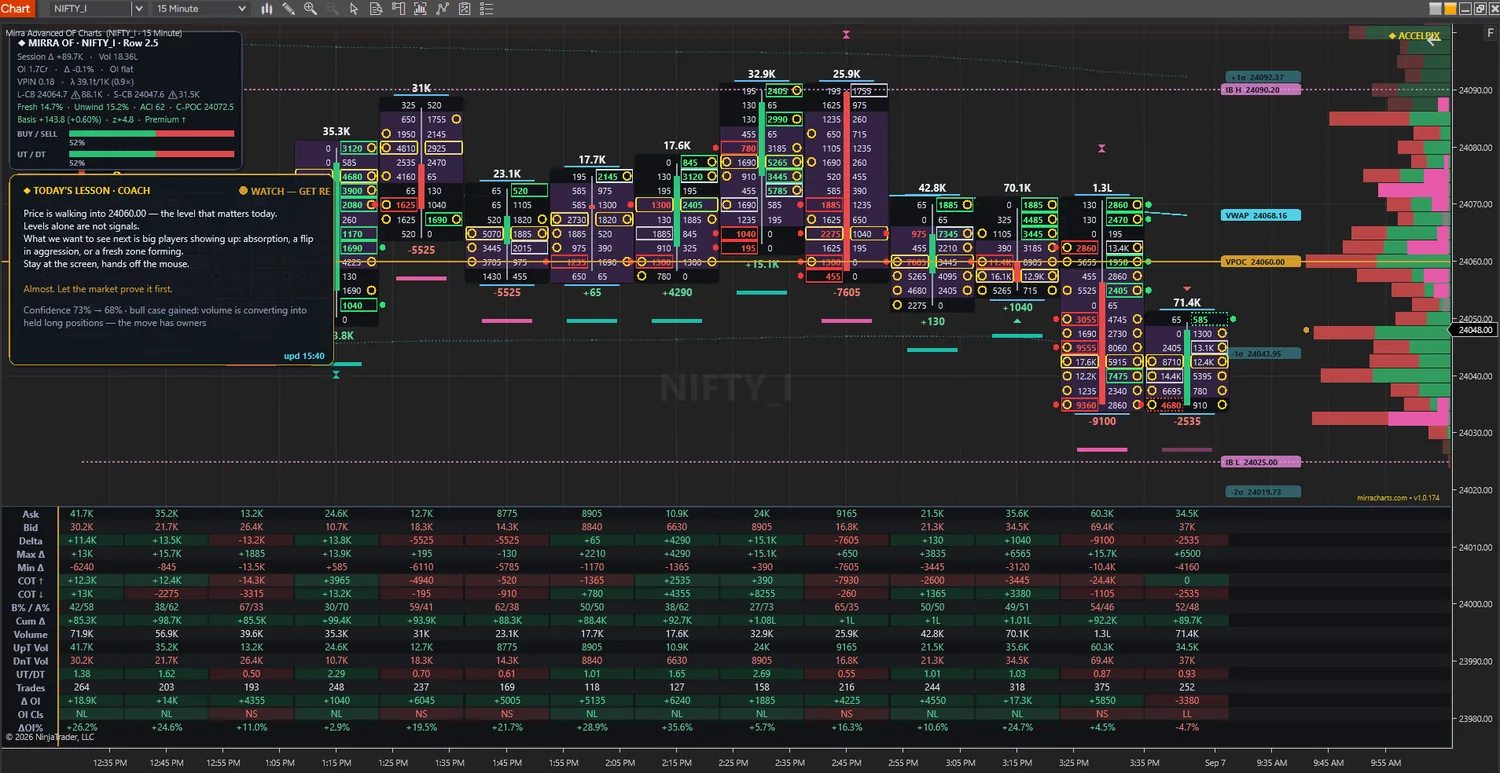Click the zoom in magnifier icon
Viewport: 1500px width, 773px height.
point(310,9)
